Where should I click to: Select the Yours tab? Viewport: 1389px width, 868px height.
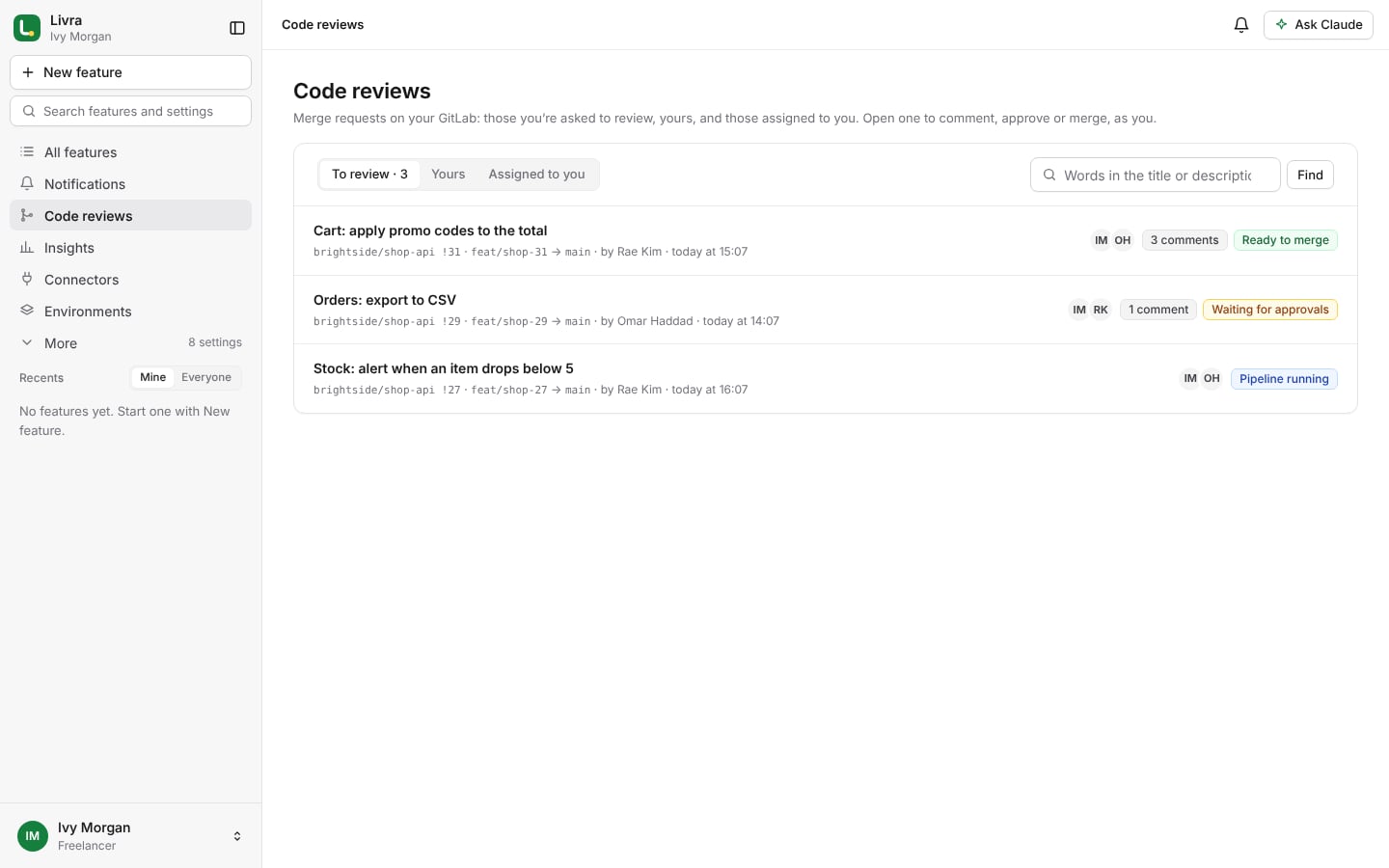448,175
